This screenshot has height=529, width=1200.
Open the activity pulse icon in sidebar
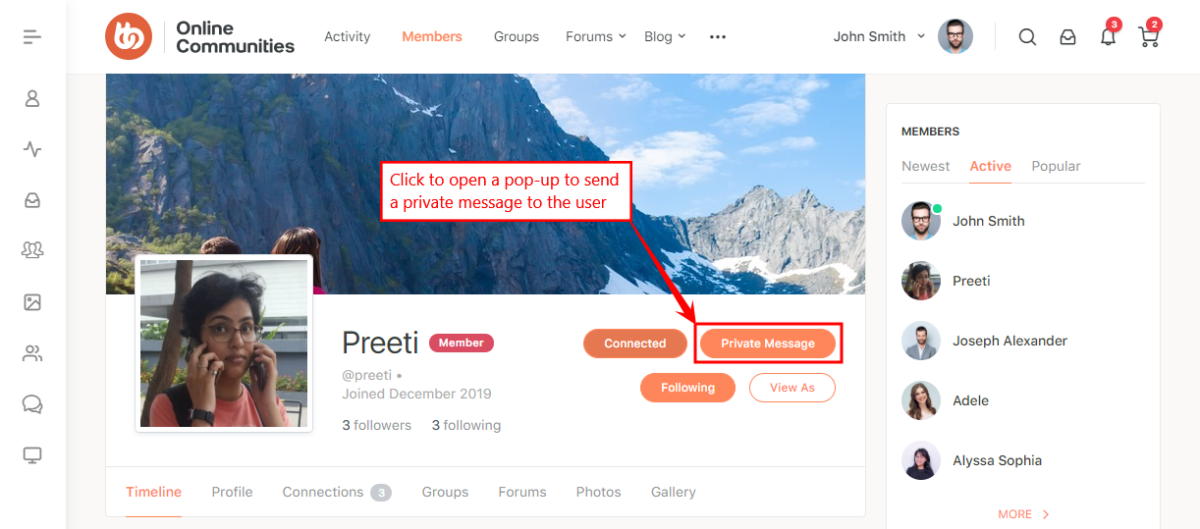(x=32, y=150)
